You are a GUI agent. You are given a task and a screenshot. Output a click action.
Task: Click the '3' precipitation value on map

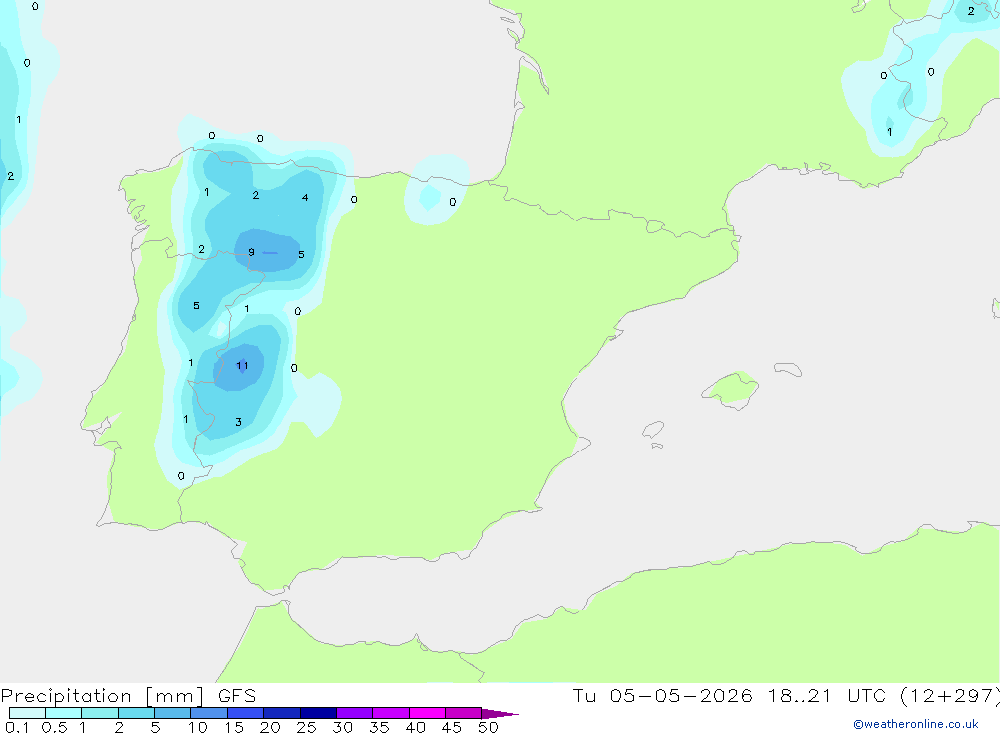click(239, 422)
